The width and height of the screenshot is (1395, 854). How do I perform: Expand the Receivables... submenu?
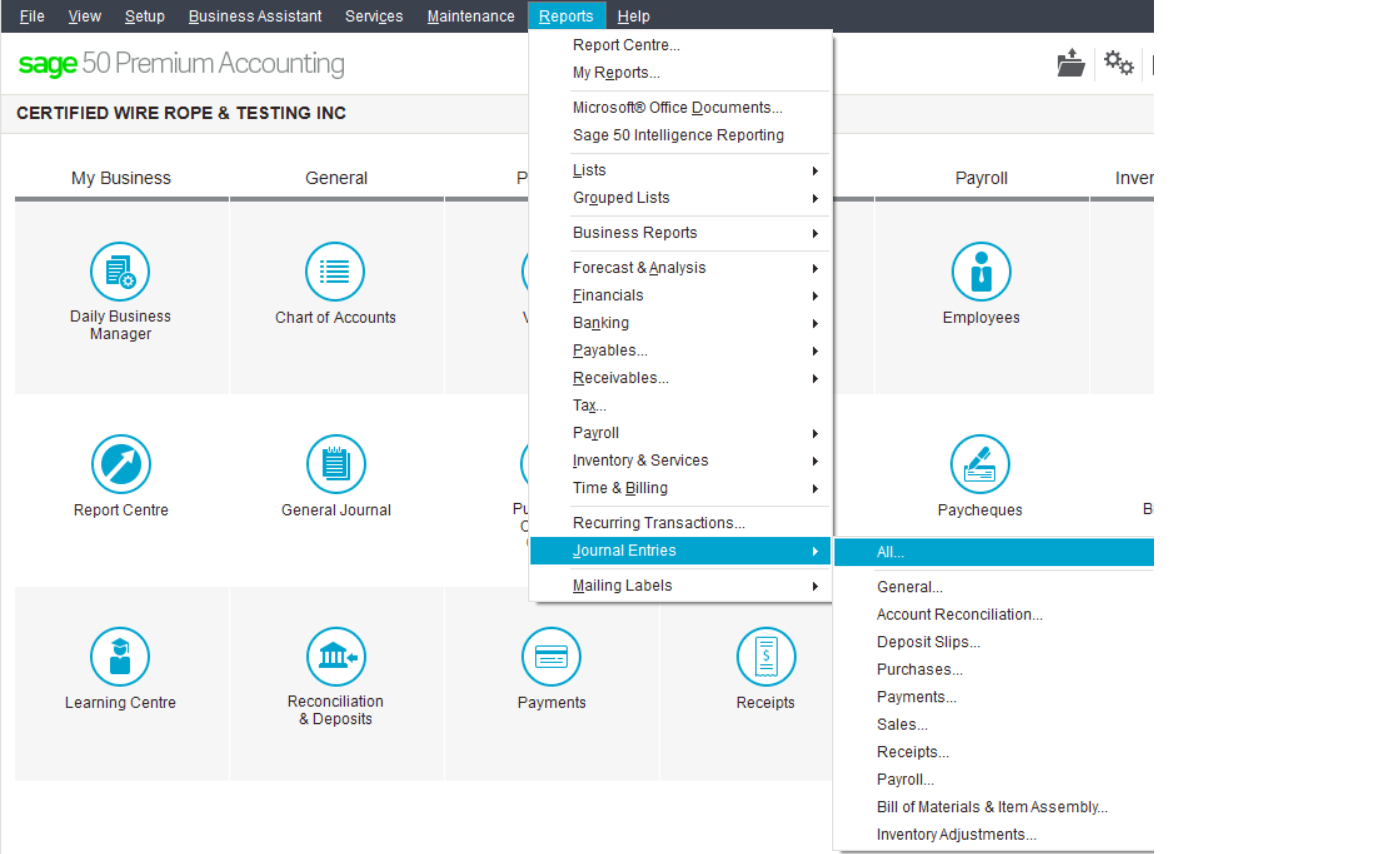(x=680, y=378)
